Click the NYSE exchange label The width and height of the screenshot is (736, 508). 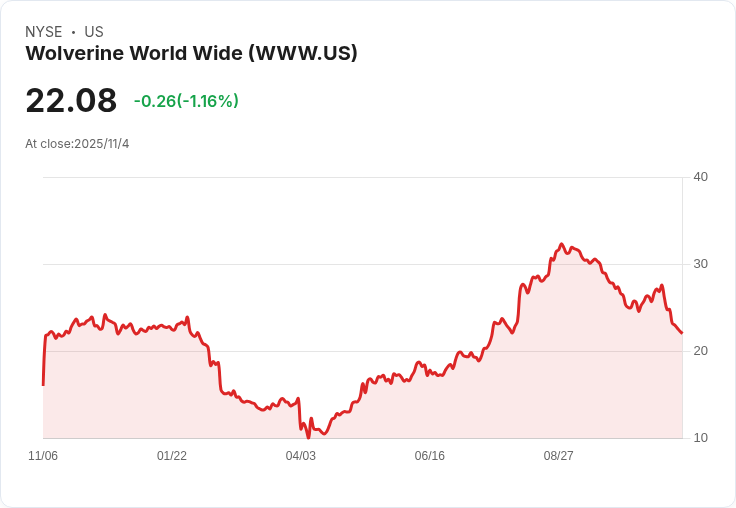pos(44,31)
